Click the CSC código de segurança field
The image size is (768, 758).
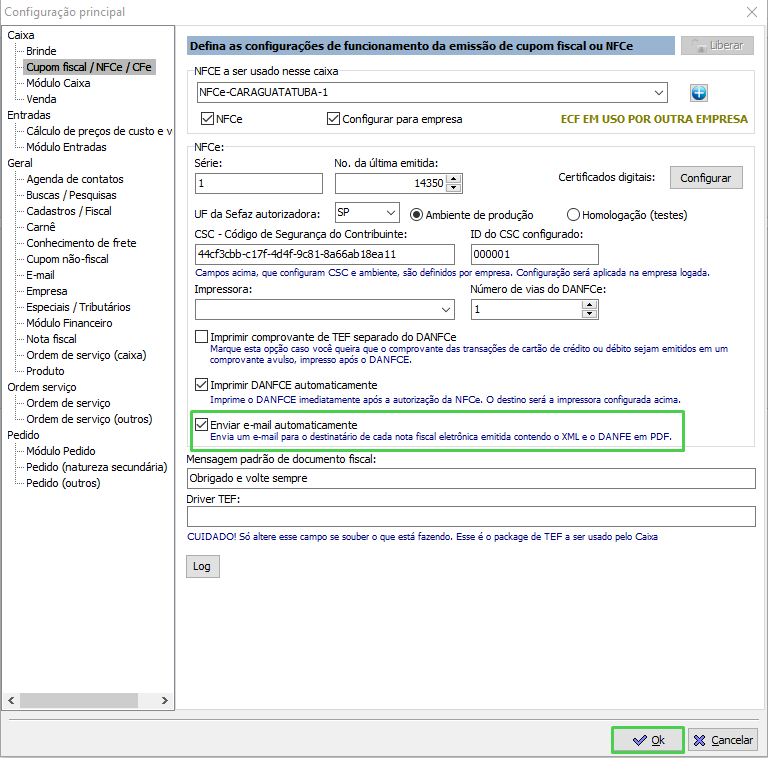click(325, 254)
